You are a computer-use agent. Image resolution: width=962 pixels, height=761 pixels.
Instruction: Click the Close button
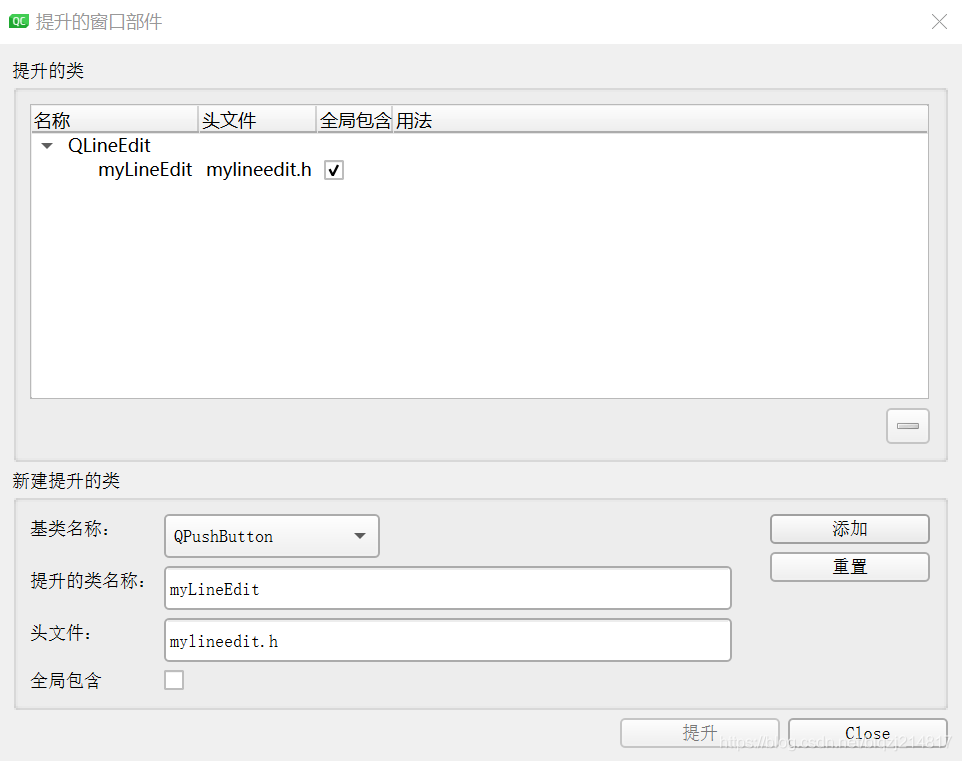(867, 733)
